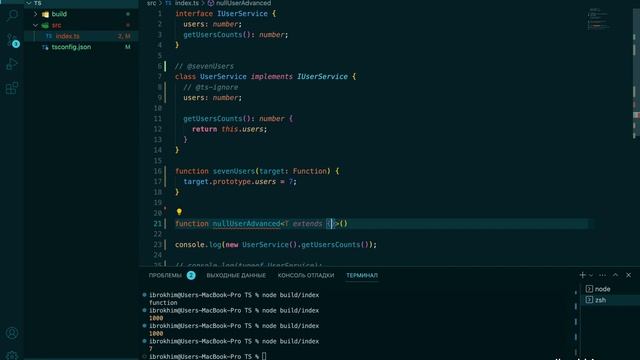Switch to the ВЫХОДНЫЕ ДАННЫЕ tab
This screenshot has height=360, width=640.
pyautogui.click(x=236, y=276)
